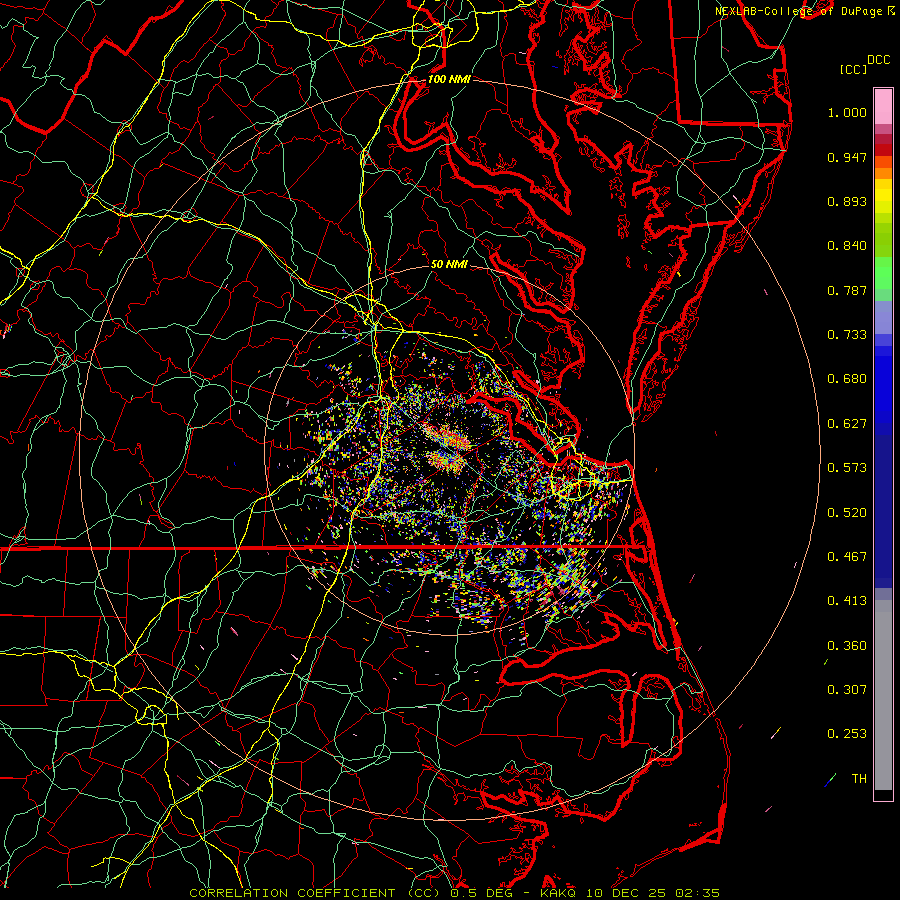The width and height of the screenshot is (900, 900).
Task: Click the 0.787 legend value
Action: pos(847,290)
